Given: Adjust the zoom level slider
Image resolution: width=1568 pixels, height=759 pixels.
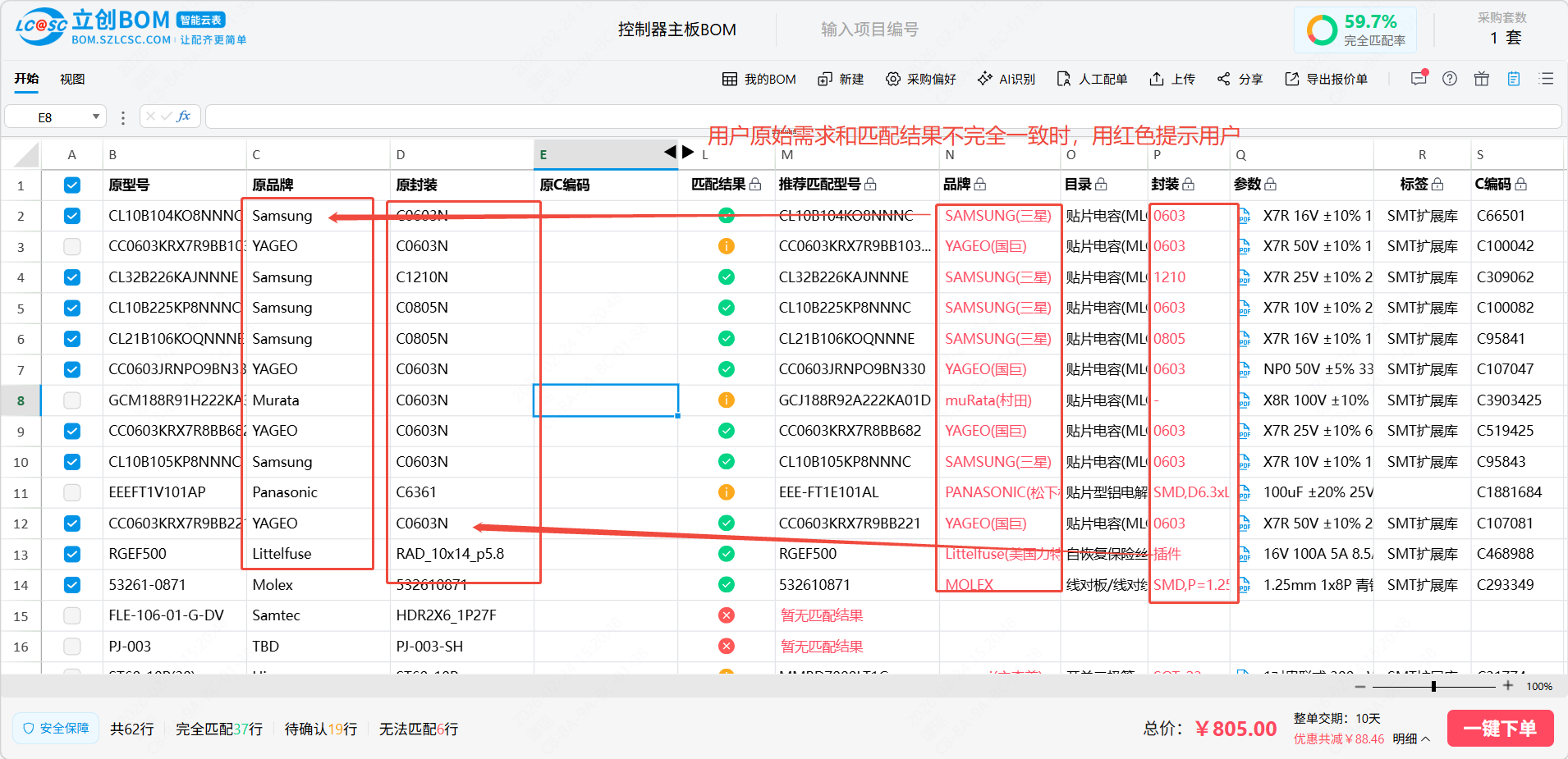Looking at the screenshot, I should coord(1433,686).
